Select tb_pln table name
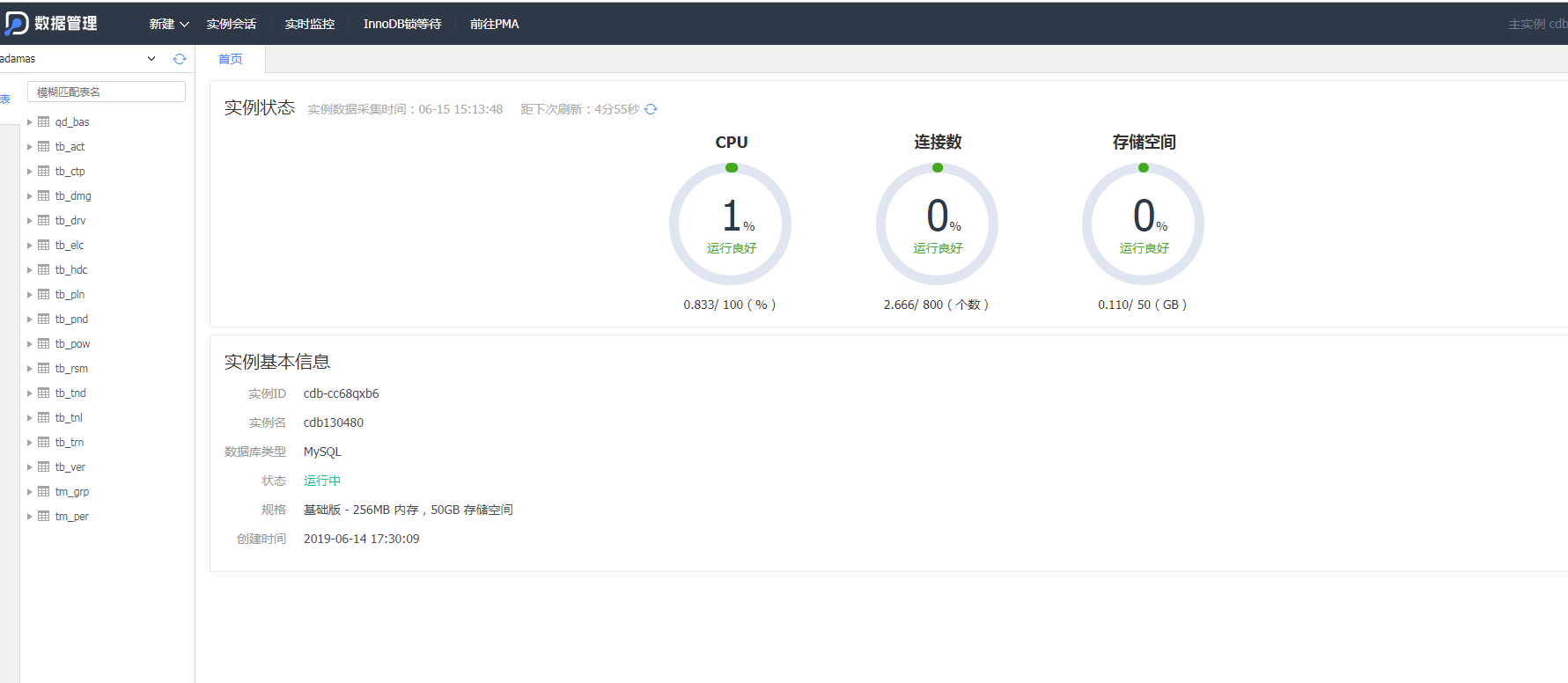 70,295
